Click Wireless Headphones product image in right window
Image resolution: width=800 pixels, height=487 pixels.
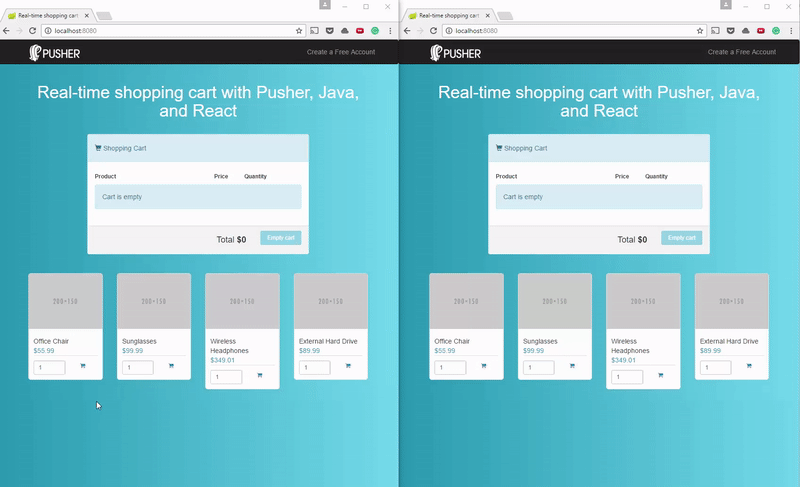pos(643,301)
